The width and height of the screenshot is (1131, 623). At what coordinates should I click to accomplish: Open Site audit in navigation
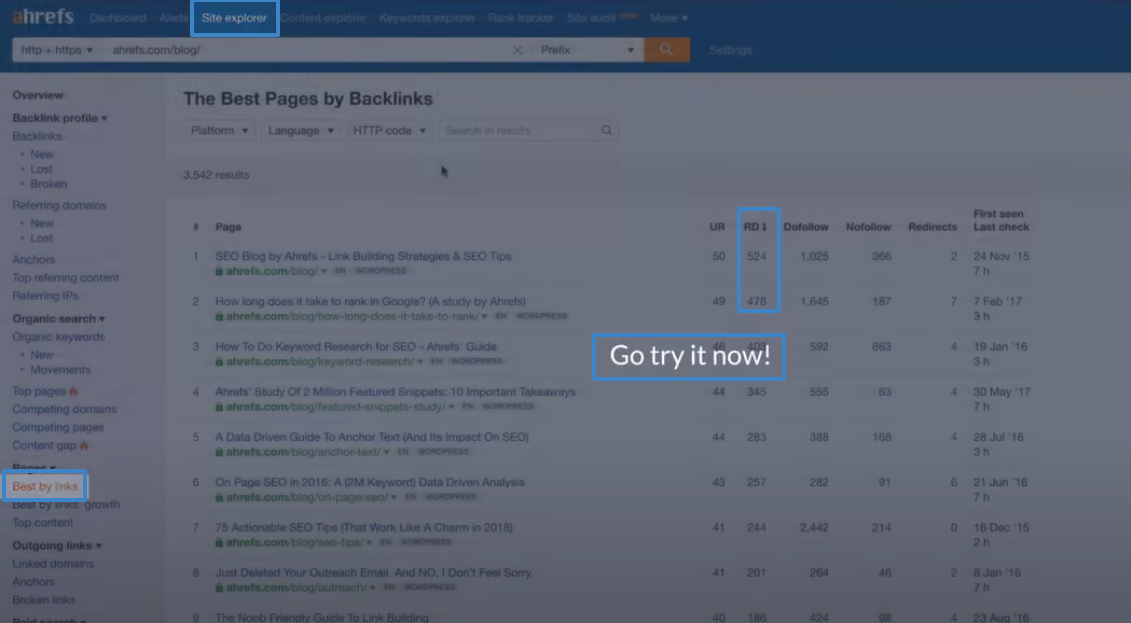591,17
